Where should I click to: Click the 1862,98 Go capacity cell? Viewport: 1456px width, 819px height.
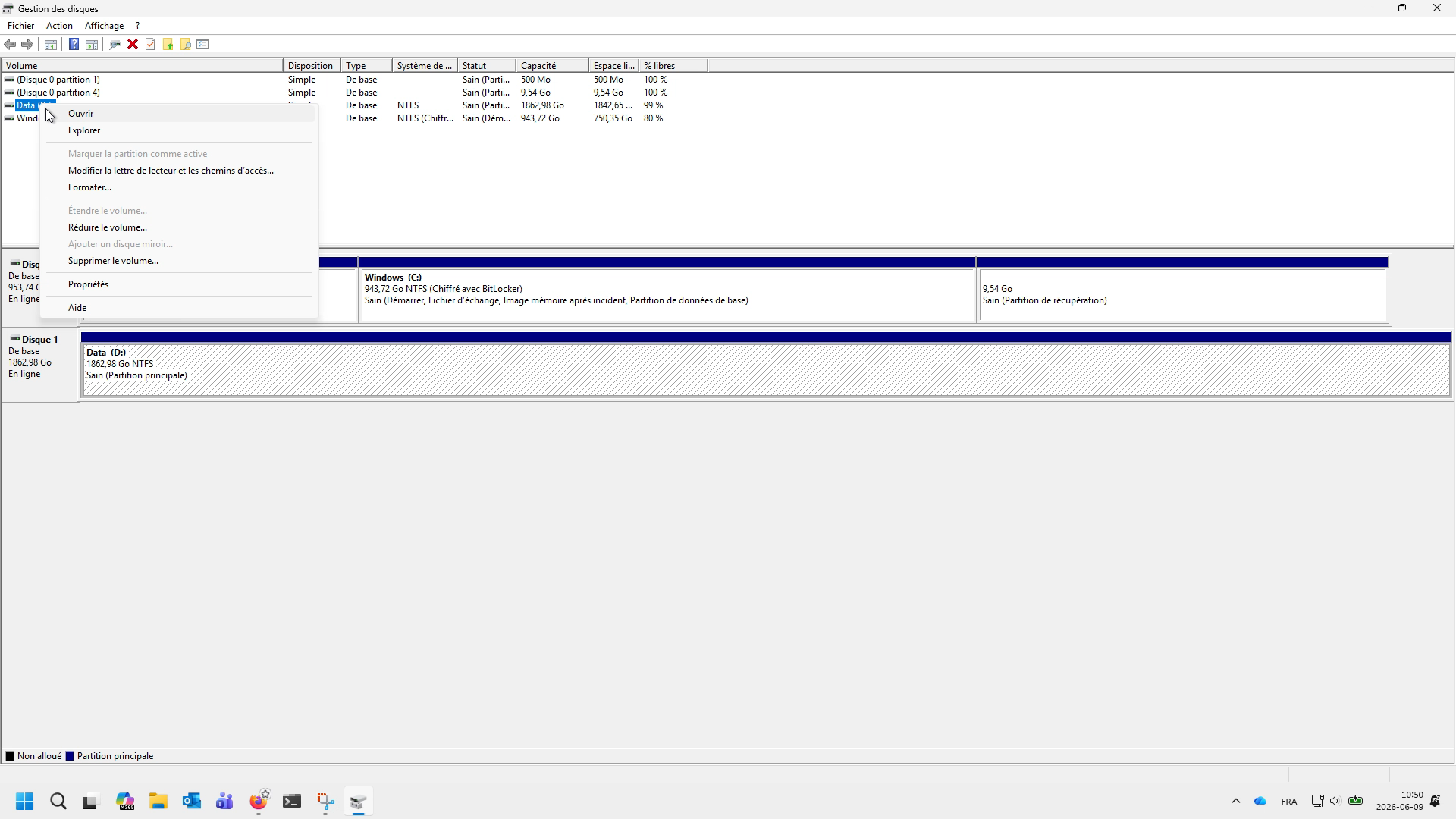(x=542, y=105)
